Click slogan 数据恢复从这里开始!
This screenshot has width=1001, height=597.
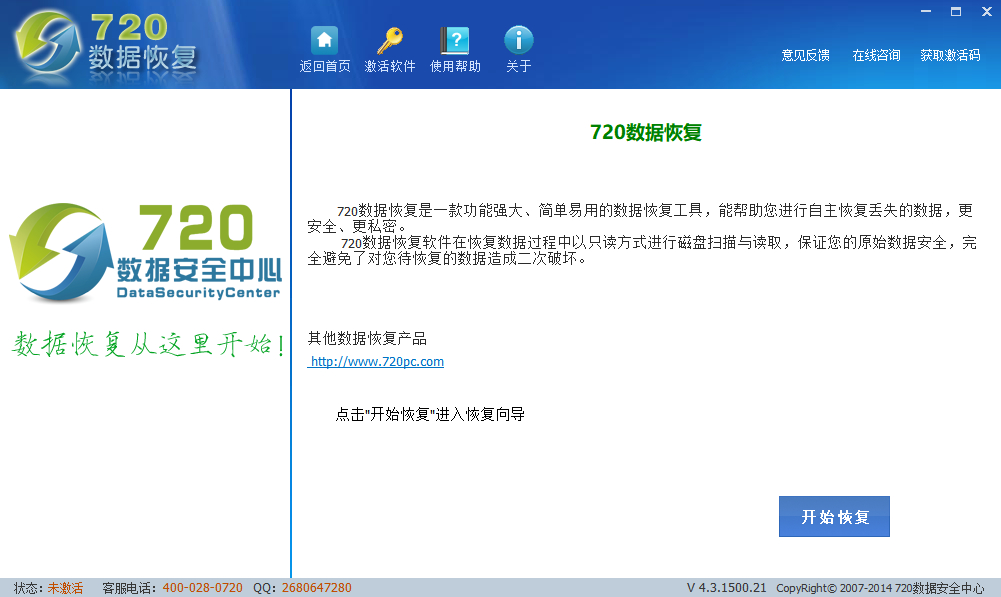(148, 344)
